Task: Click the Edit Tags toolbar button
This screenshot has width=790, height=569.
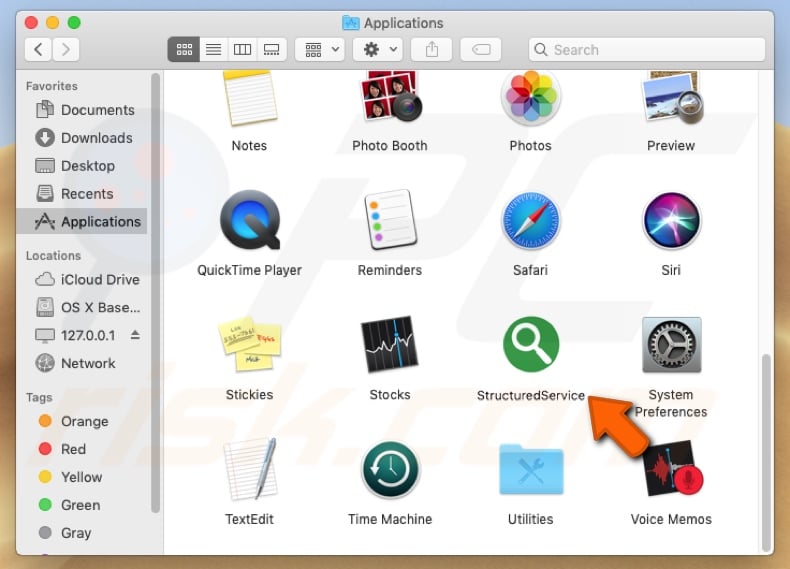Action: point(481,49)
